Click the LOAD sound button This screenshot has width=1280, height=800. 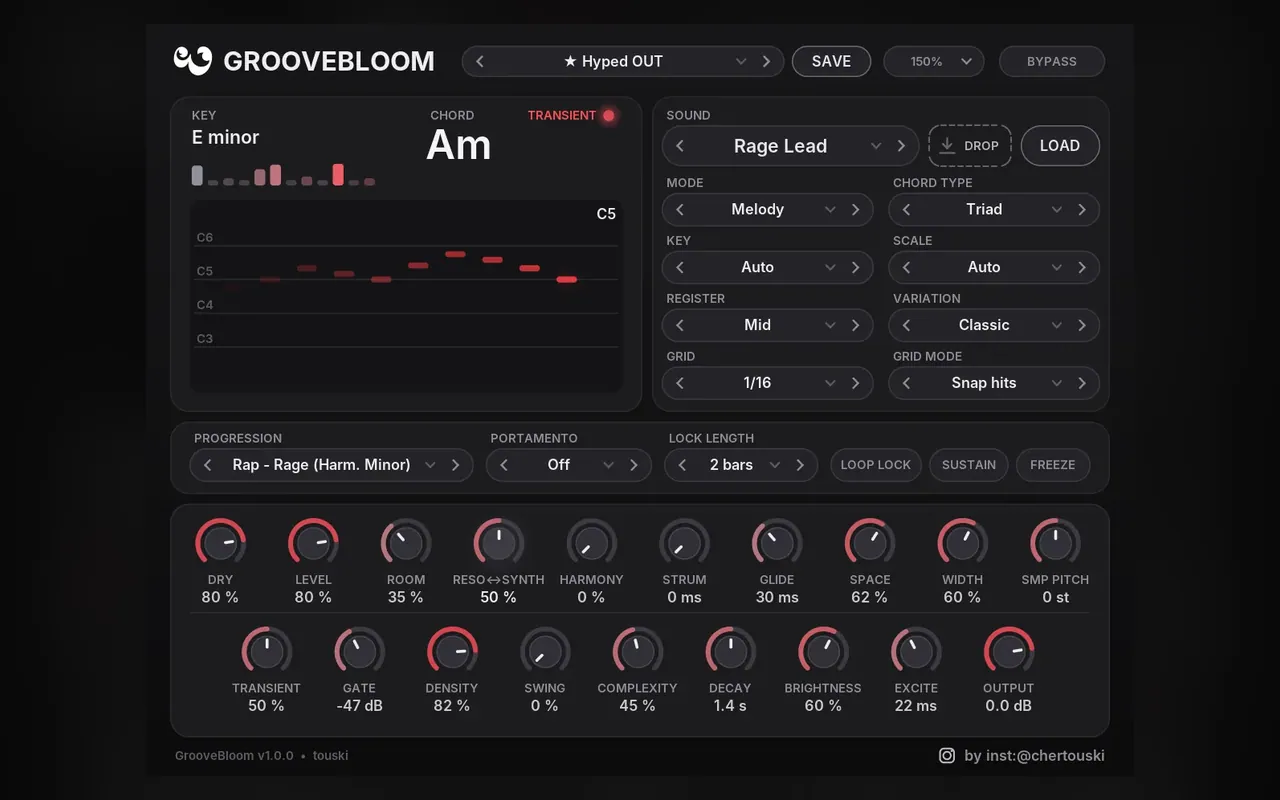(x=1060, y=146)
